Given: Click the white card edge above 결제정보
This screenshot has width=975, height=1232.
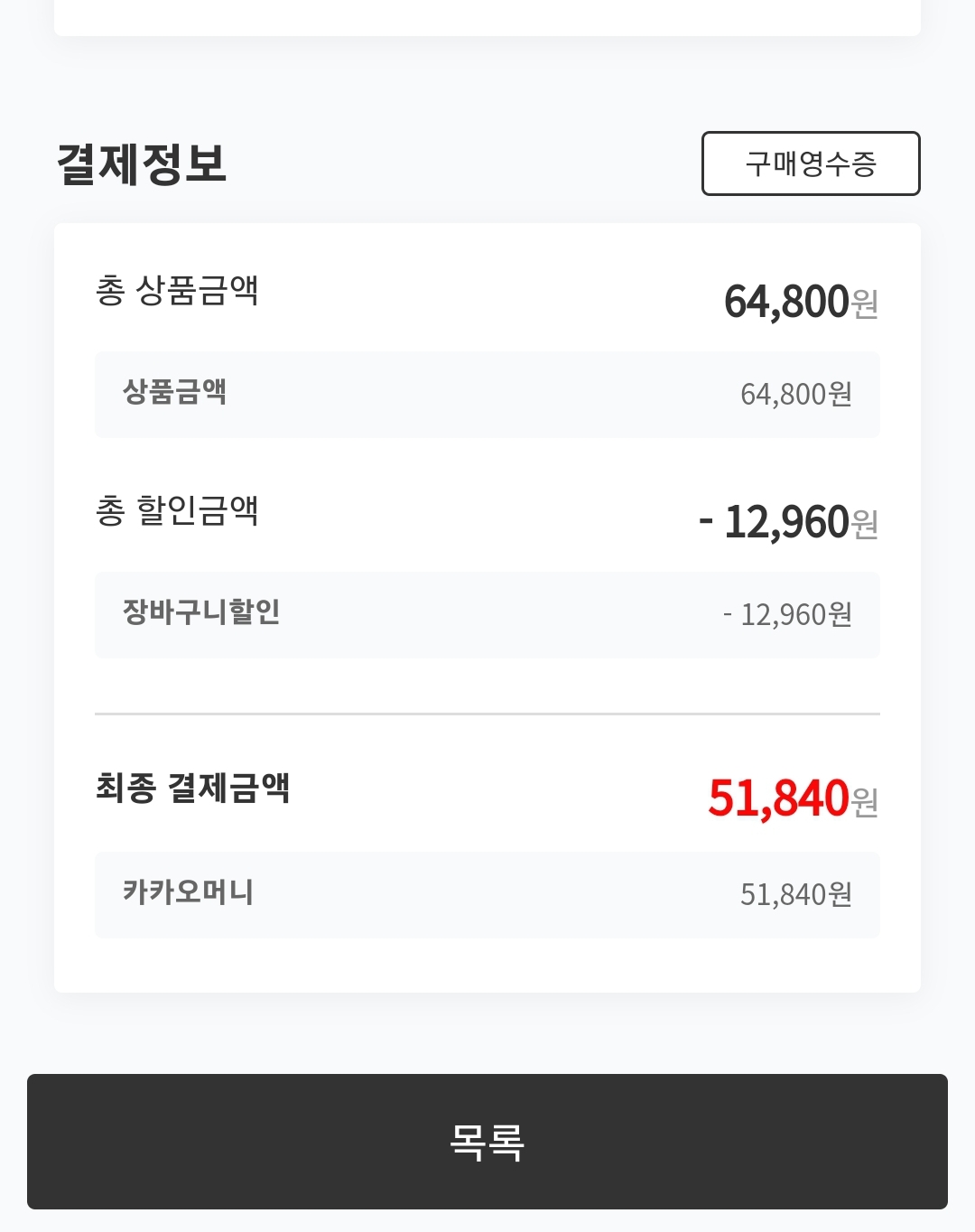Looking at the screenshot, I should (487, 20).
